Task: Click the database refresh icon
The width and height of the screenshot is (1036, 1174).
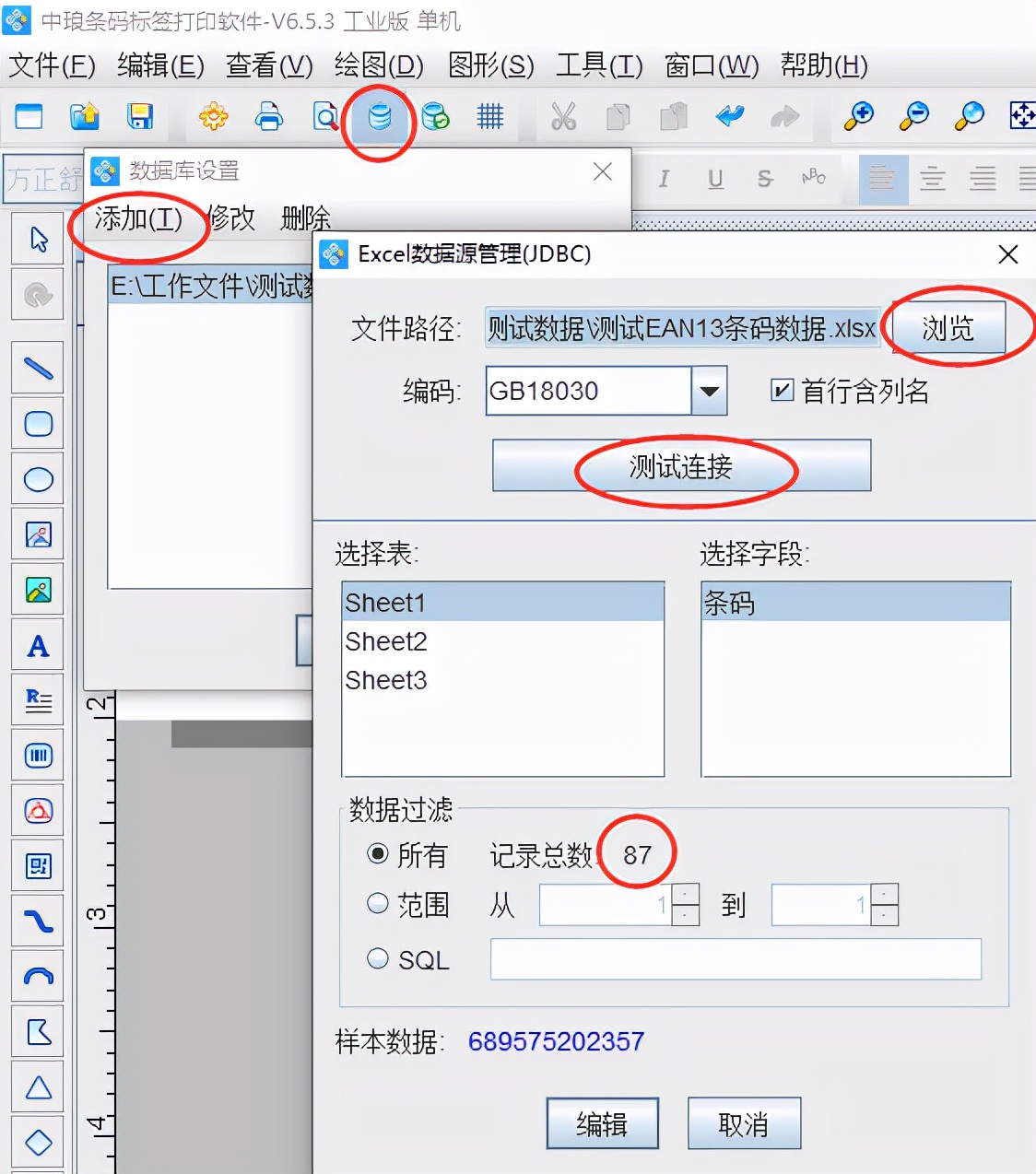Action: click(435, 116)
